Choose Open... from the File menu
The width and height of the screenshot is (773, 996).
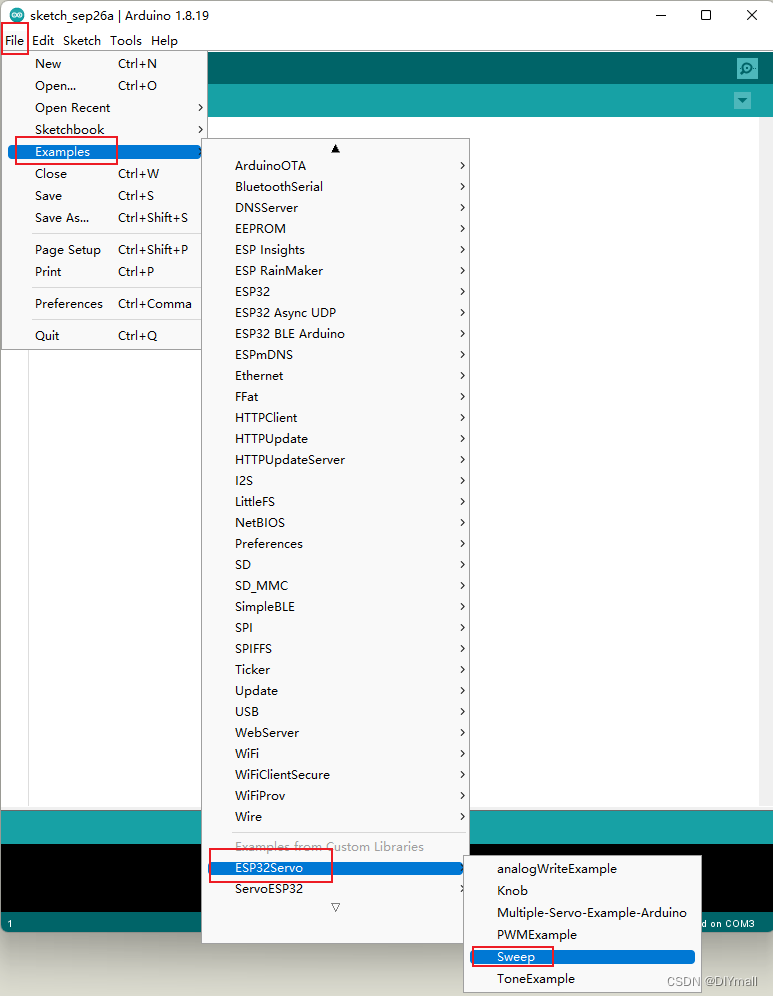tap(105, 86)
